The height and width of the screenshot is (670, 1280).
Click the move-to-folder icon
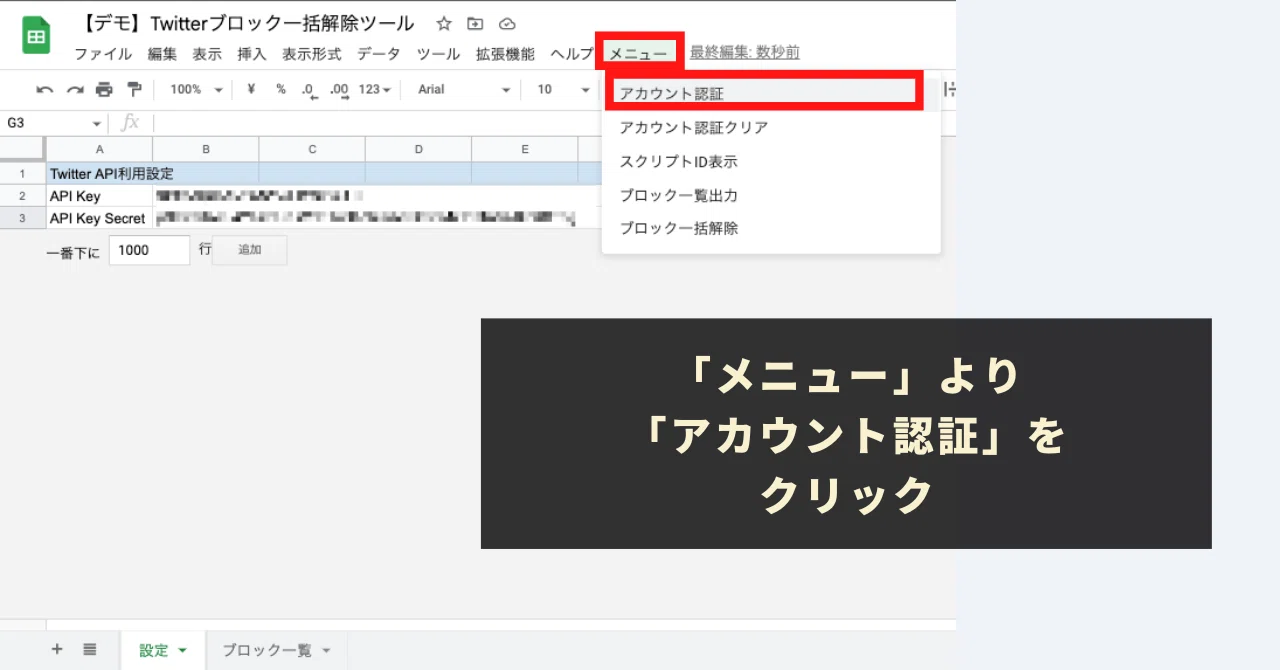pyautogui.click(x=475, y=23)
